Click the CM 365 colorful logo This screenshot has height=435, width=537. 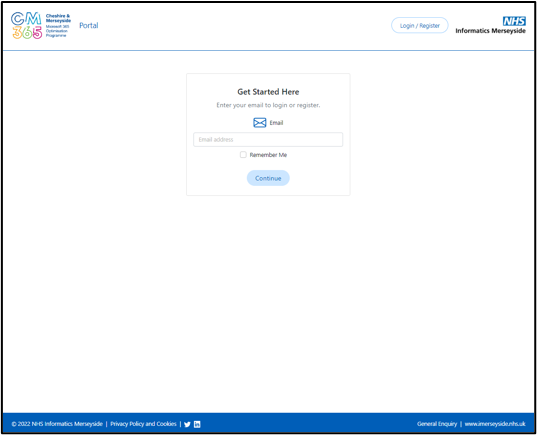[27, 25]
